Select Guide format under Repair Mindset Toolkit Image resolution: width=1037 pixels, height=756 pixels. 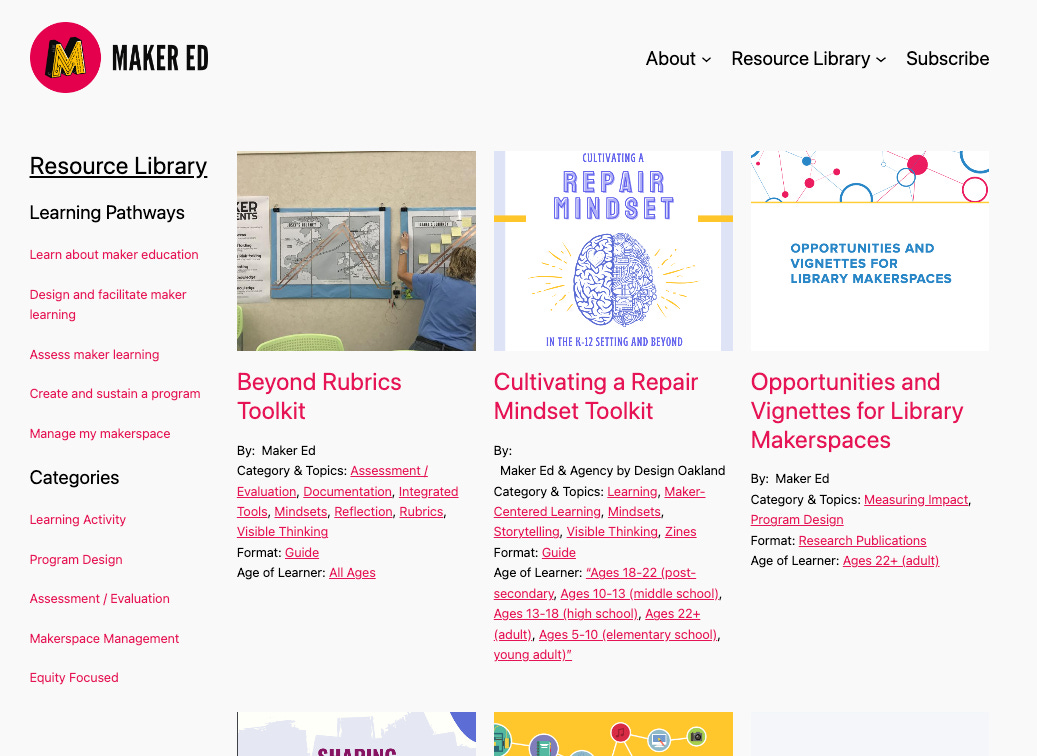pos(559,553)
